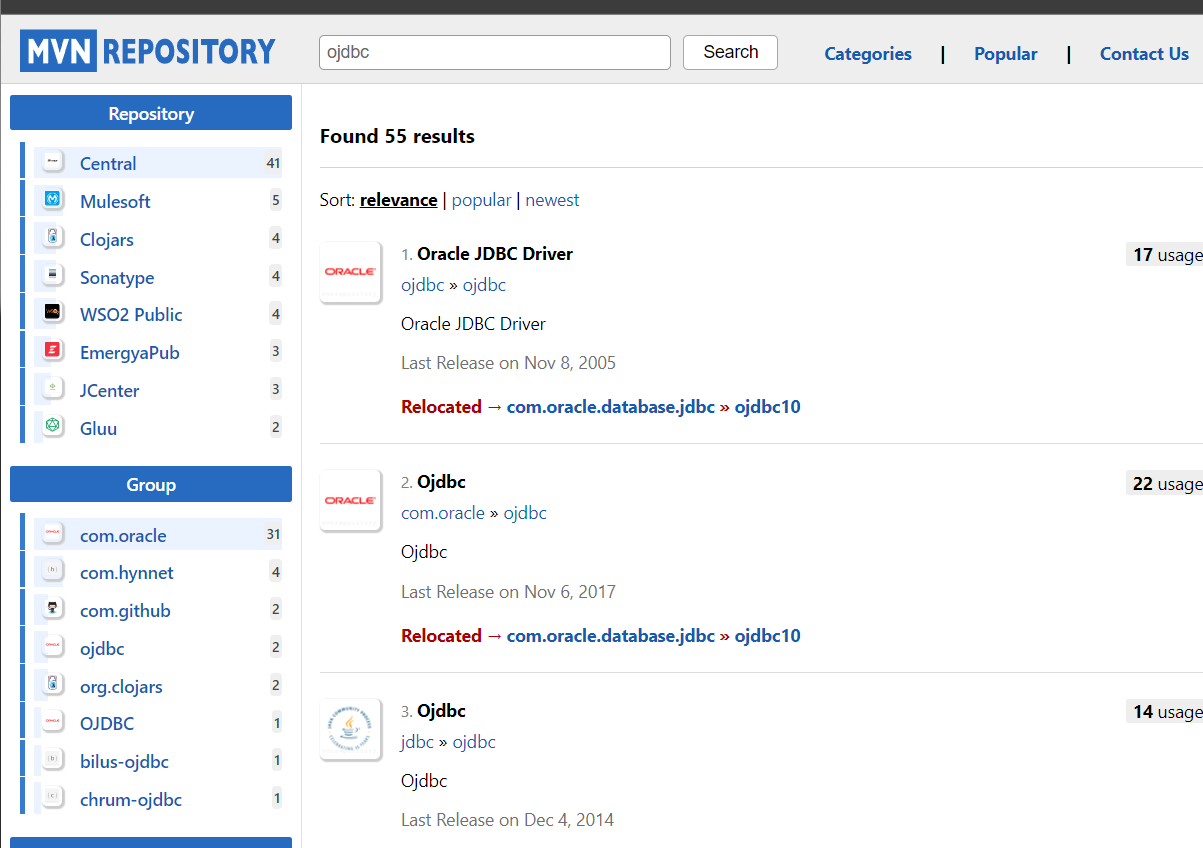This screenshot has height=848, width=1203.
Task: Filter by Gluu repository link
Action: point(98,428)
